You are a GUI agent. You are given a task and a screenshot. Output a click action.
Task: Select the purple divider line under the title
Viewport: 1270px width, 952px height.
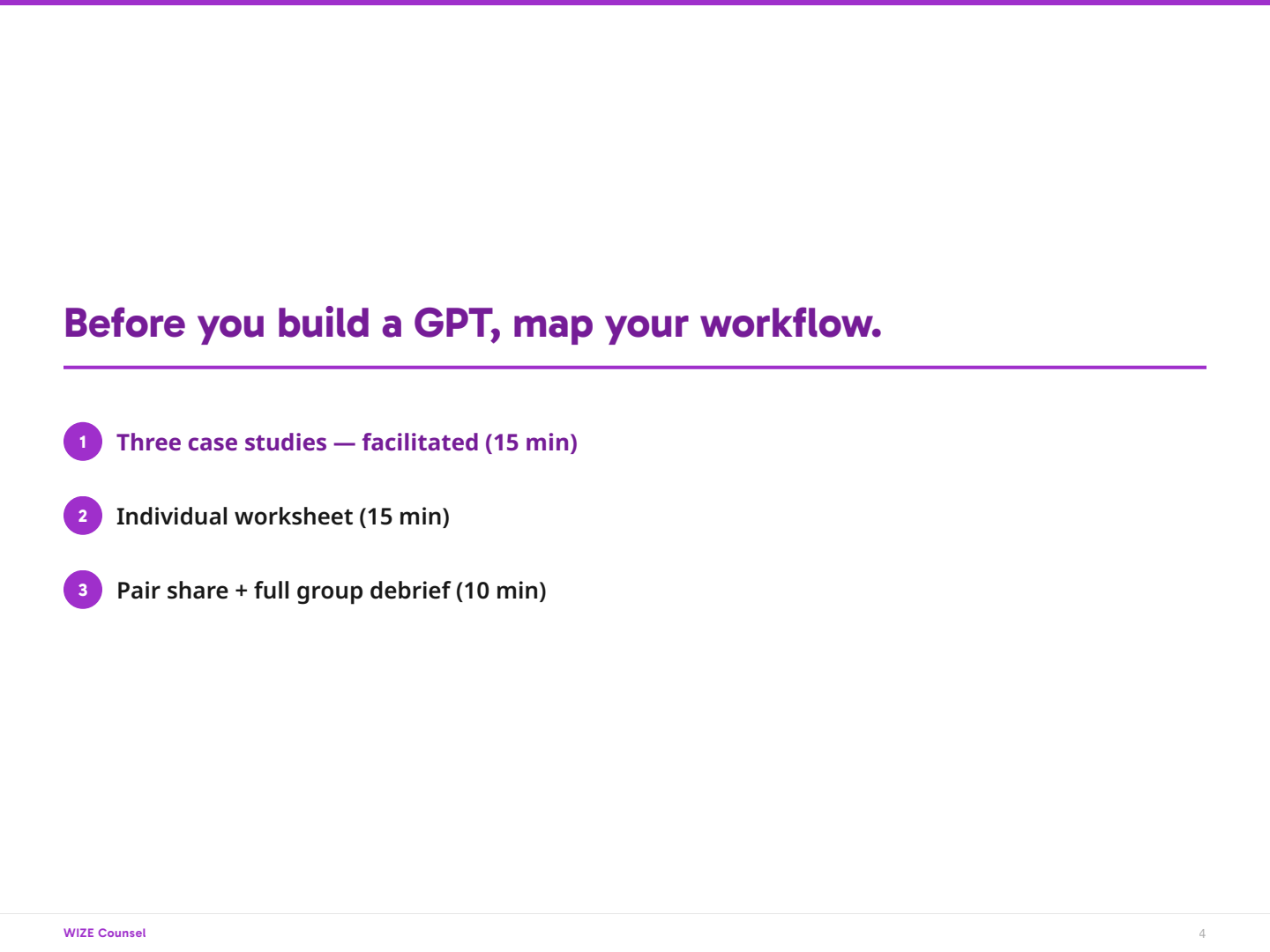634,368
